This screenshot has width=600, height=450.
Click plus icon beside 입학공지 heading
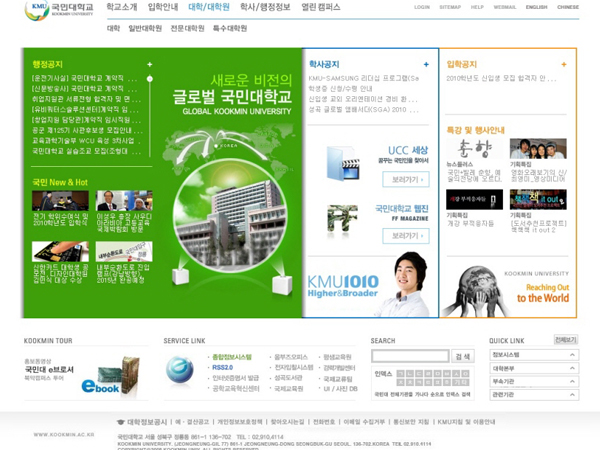click(x=564, y=64)
